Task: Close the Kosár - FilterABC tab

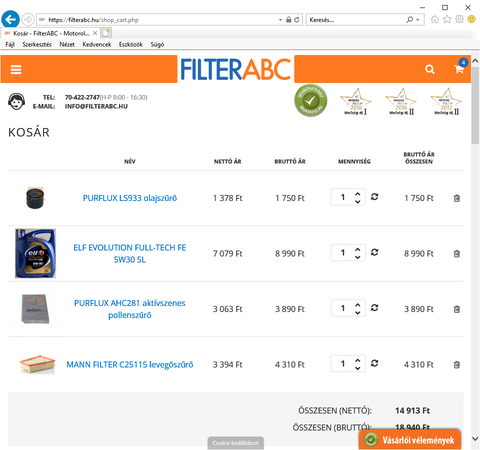Action: [x=95, y=33]
